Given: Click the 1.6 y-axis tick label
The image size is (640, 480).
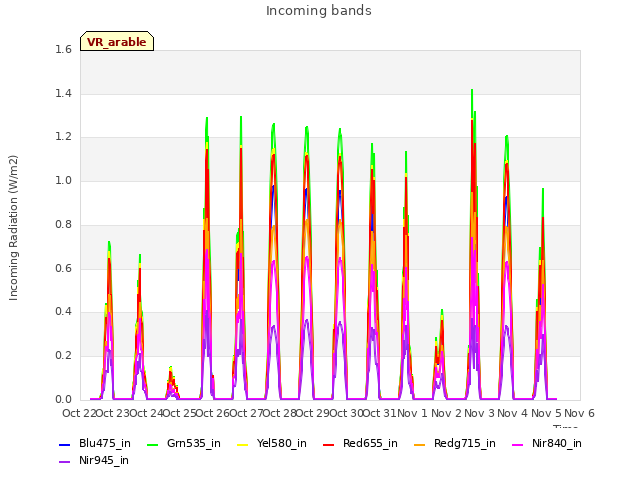Looking at the screenshot, I should (63, 49).
